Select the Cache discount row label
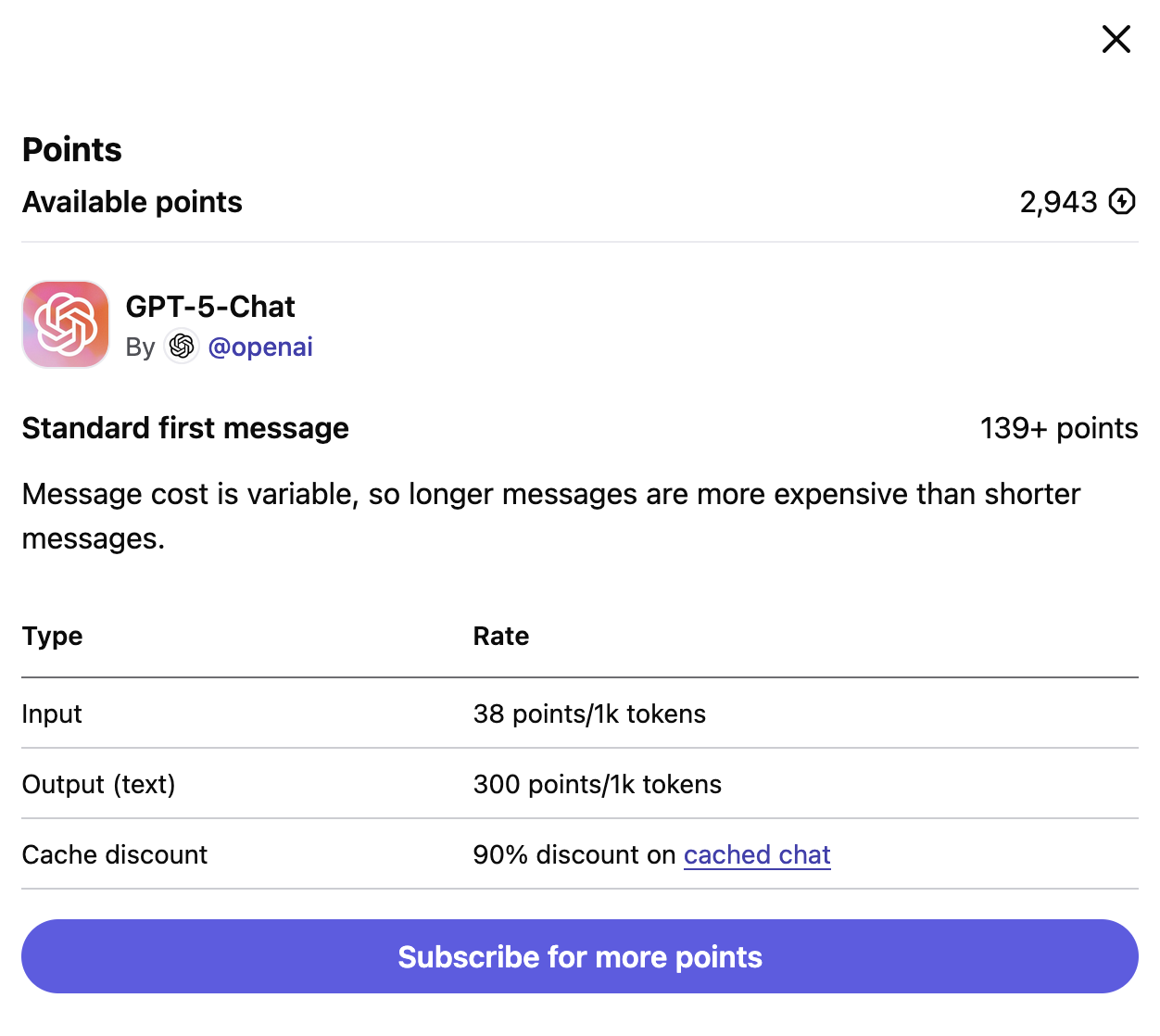The height and width of the screenshot is (1036, 1160). (115, 855)
